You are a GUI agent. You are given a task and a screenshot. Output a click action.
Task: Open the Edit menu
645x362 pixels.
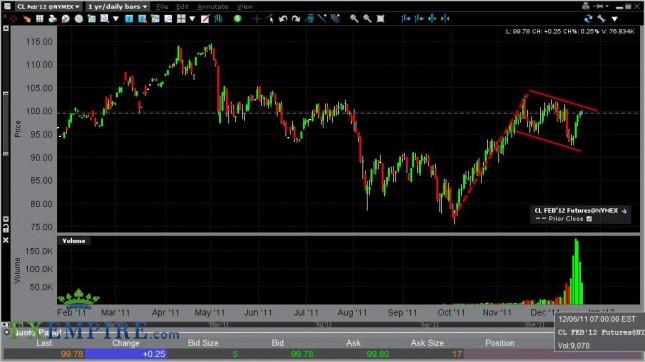[x=182, y=7]
